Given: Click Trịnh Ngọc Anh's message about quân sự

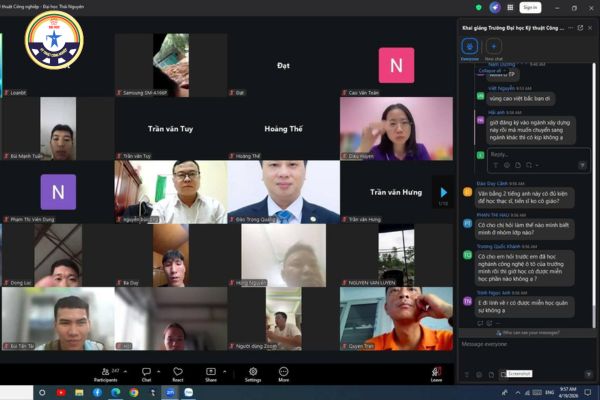Looking at the screenshot, I should (523, 307).
